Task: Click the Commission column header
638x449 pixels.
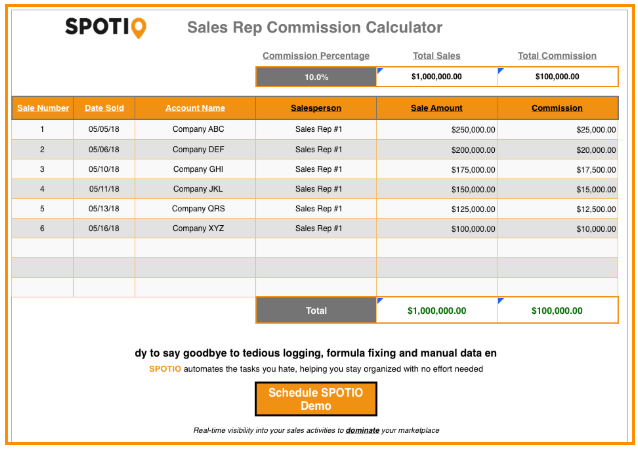Action: (557, 108)
